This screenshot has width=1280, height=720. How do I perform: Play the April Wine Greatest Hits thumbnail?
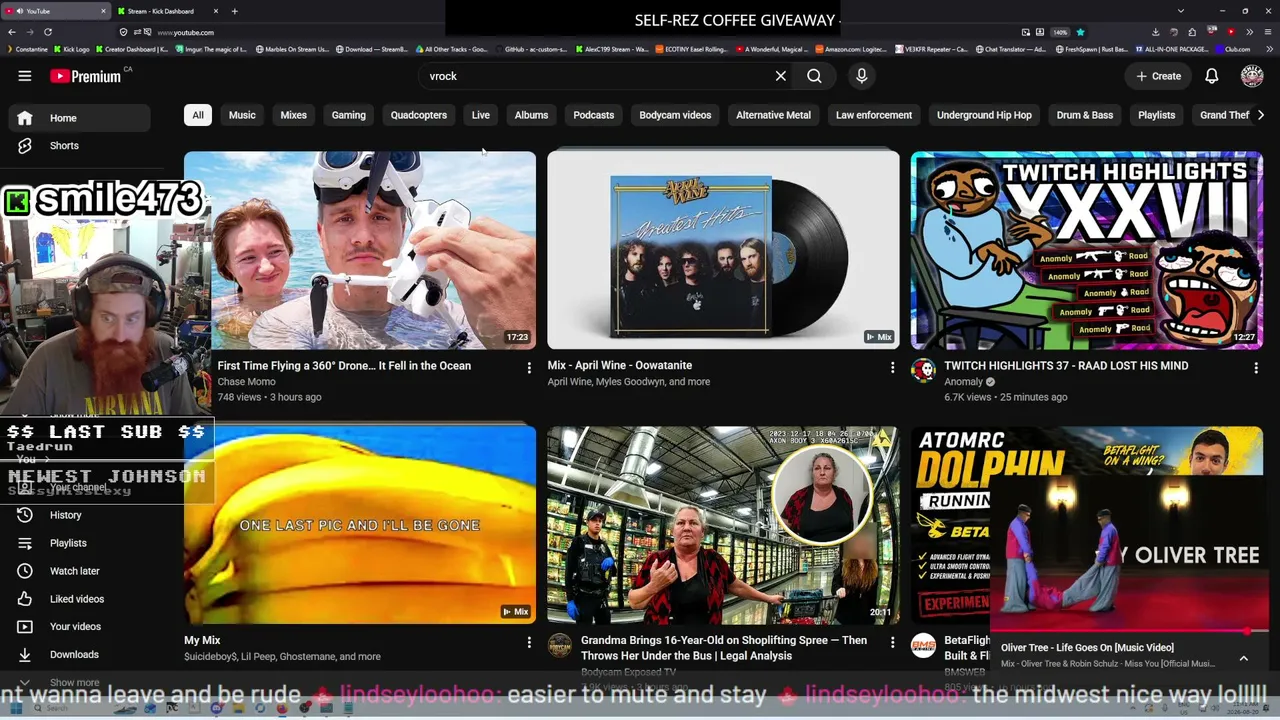click(x=723, y=250)
